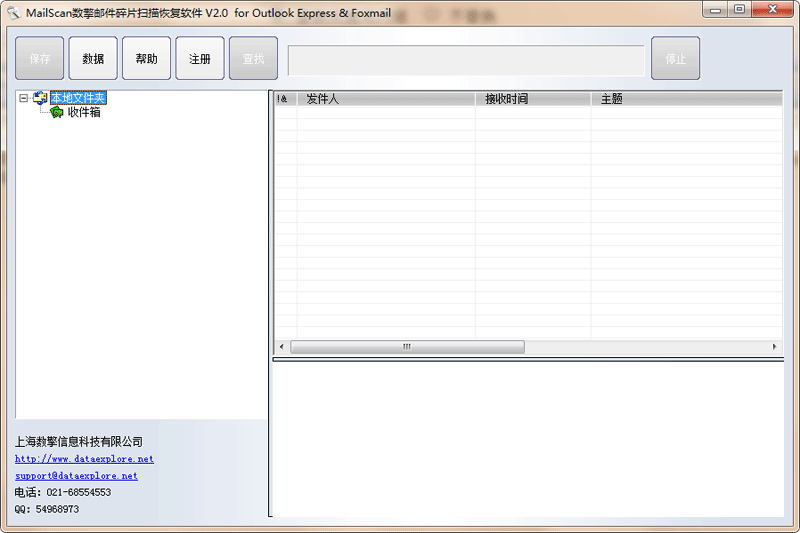Open the 数据 (Data) button

(93, 58)
